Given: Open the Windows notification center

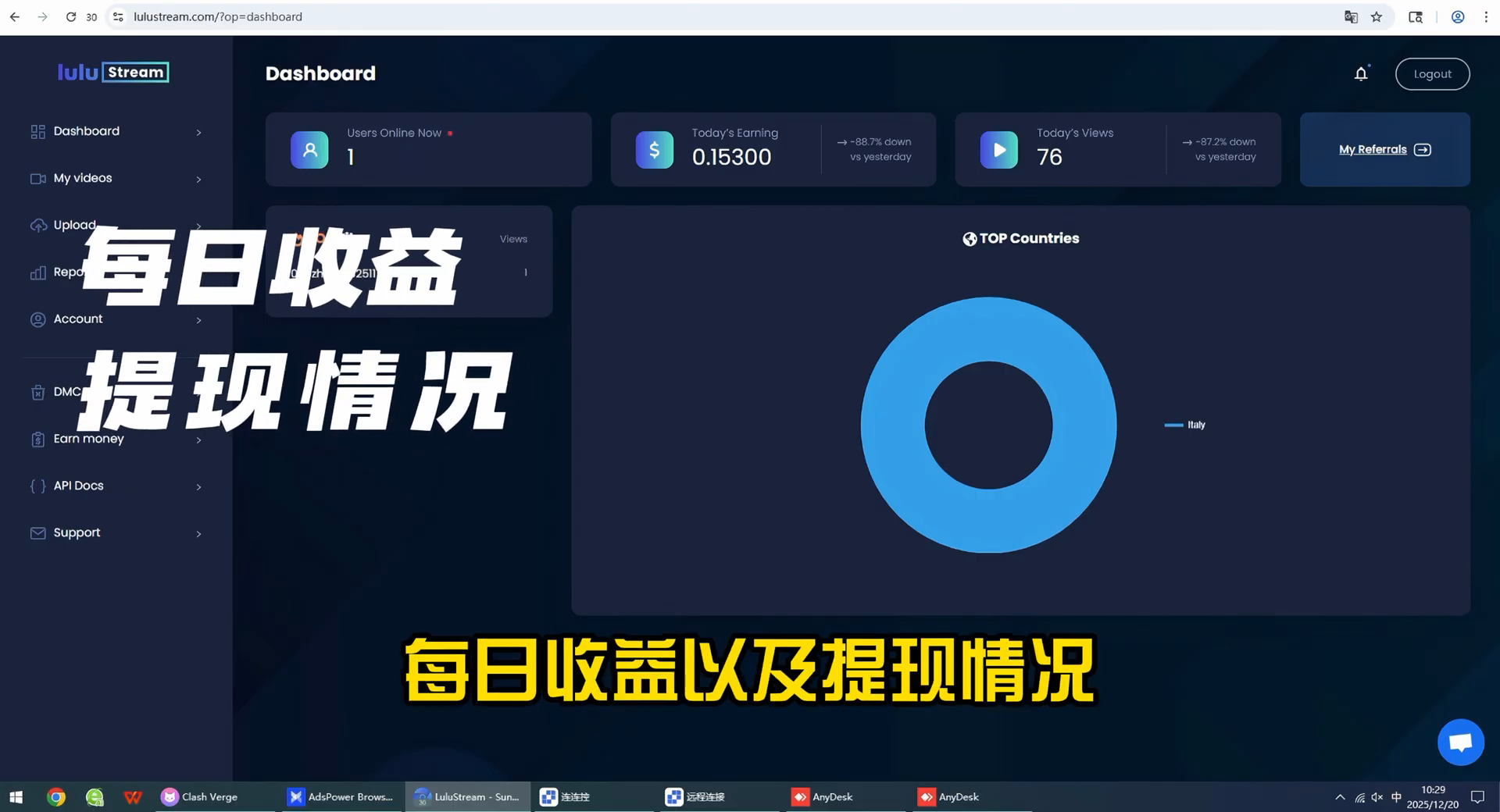Looking at the screenshot, I should pos(1477,797).
